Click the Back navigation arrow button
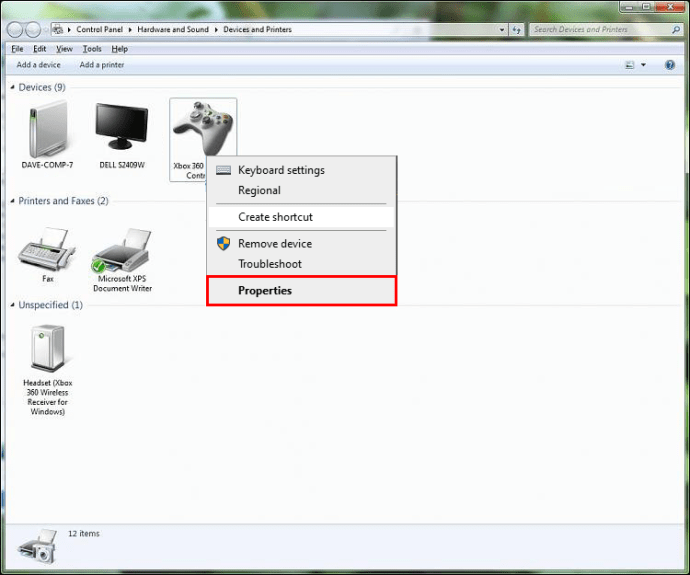The width and height of the screenshot is (690, 575). [15, 30]
